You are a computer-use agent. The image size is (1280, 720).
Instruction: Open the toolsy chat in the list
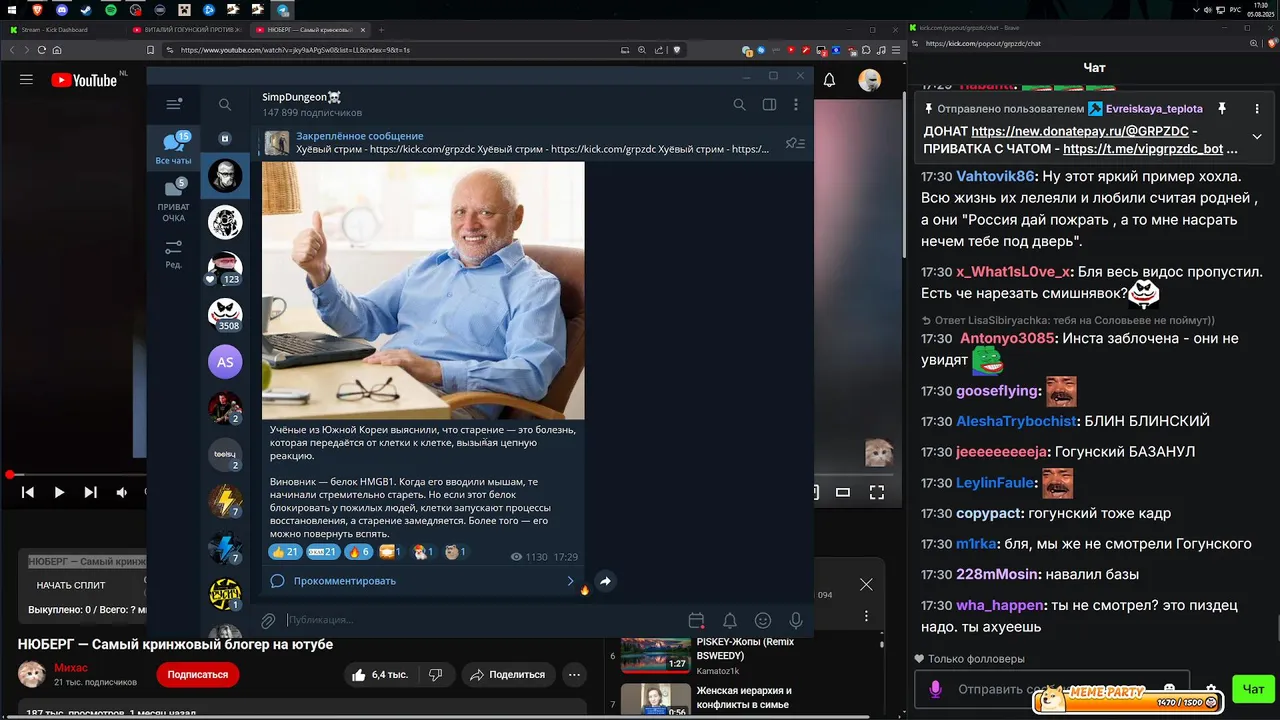(225, 455)
